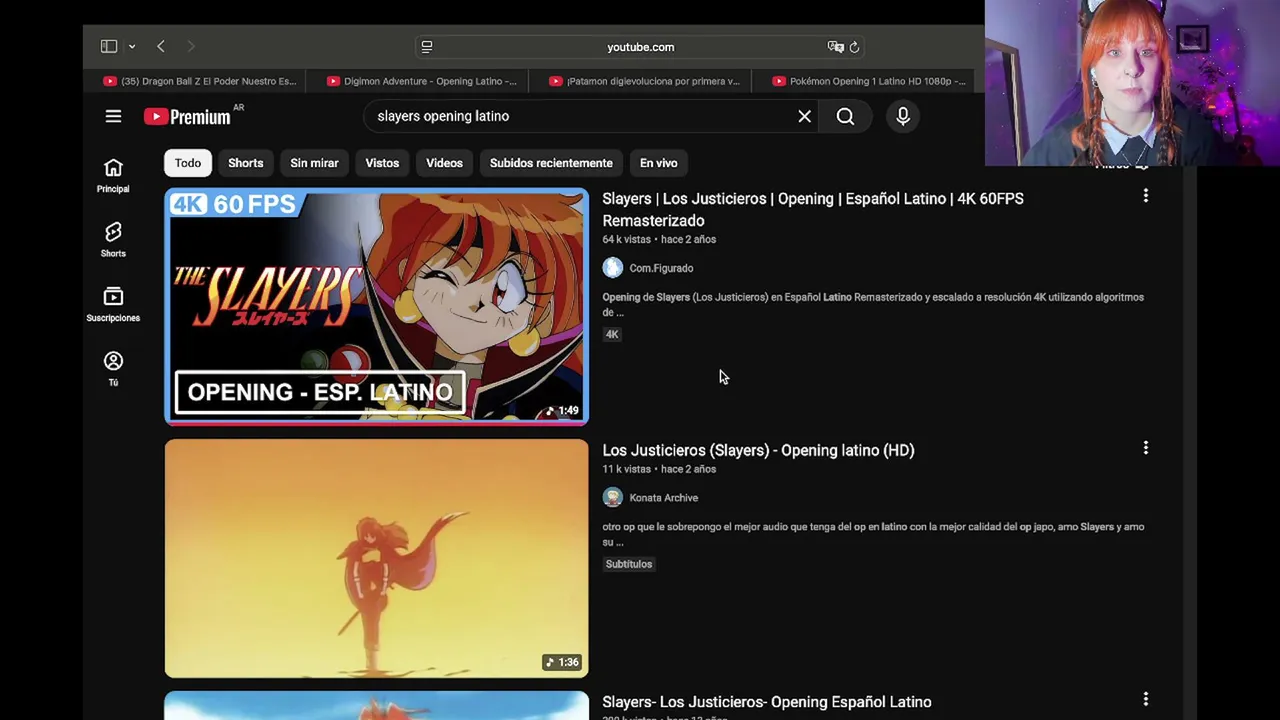Select the Sin mirar filter chip
Screen dimensions: 1280x720
point(314,163)
